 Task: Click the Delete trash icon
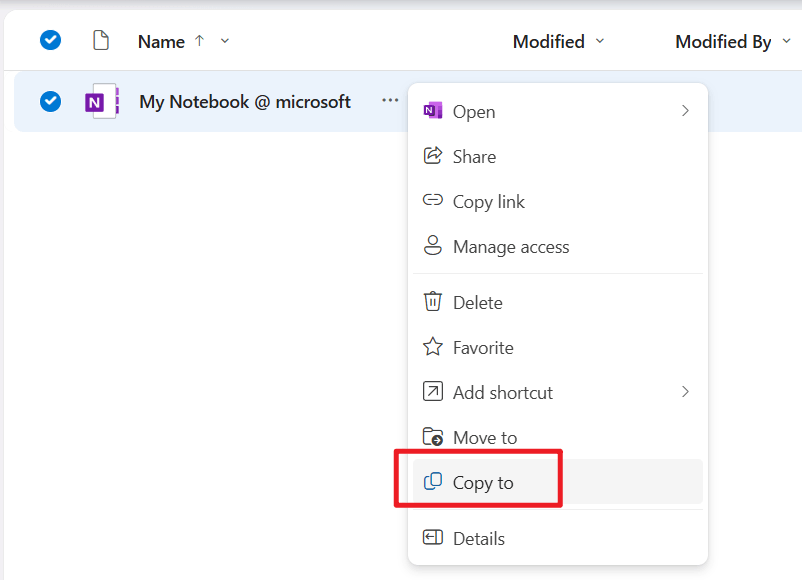(433, 302)
